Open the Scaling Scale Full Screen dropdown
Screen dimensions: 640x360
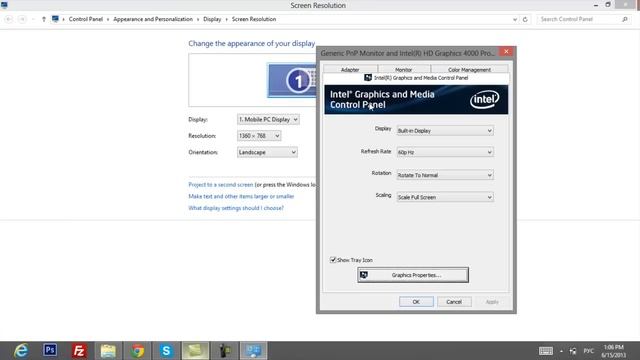click(x=445, y=197)
